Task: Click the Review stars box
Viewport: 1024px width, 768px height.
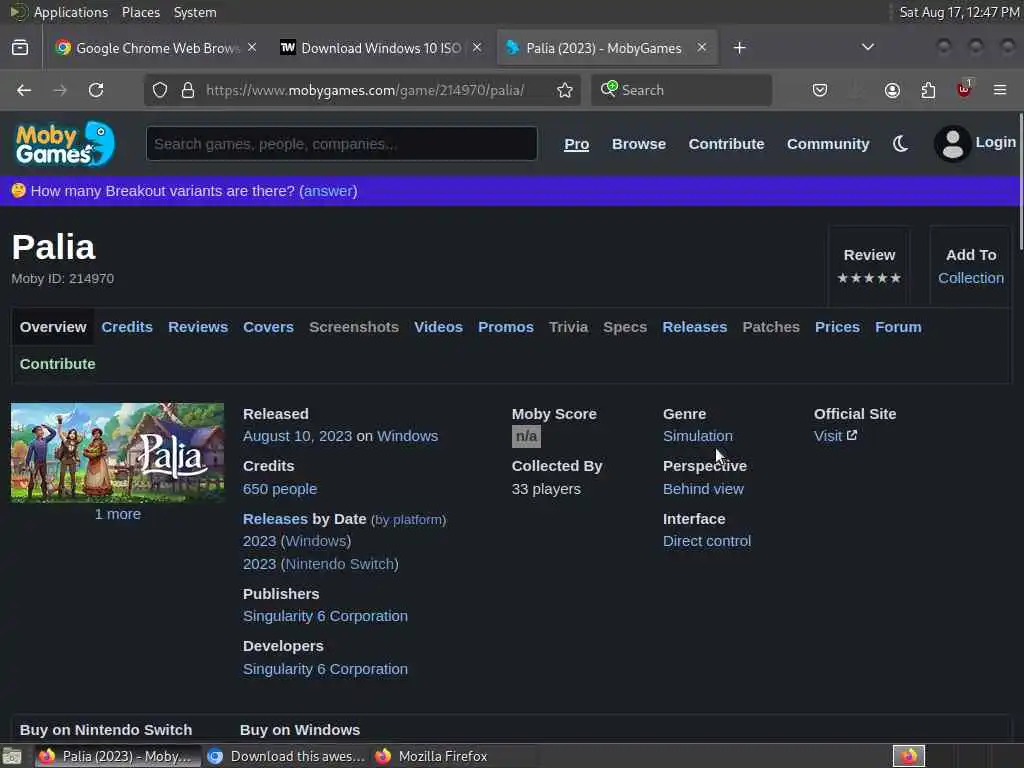Action: click(x=869, y=266)
